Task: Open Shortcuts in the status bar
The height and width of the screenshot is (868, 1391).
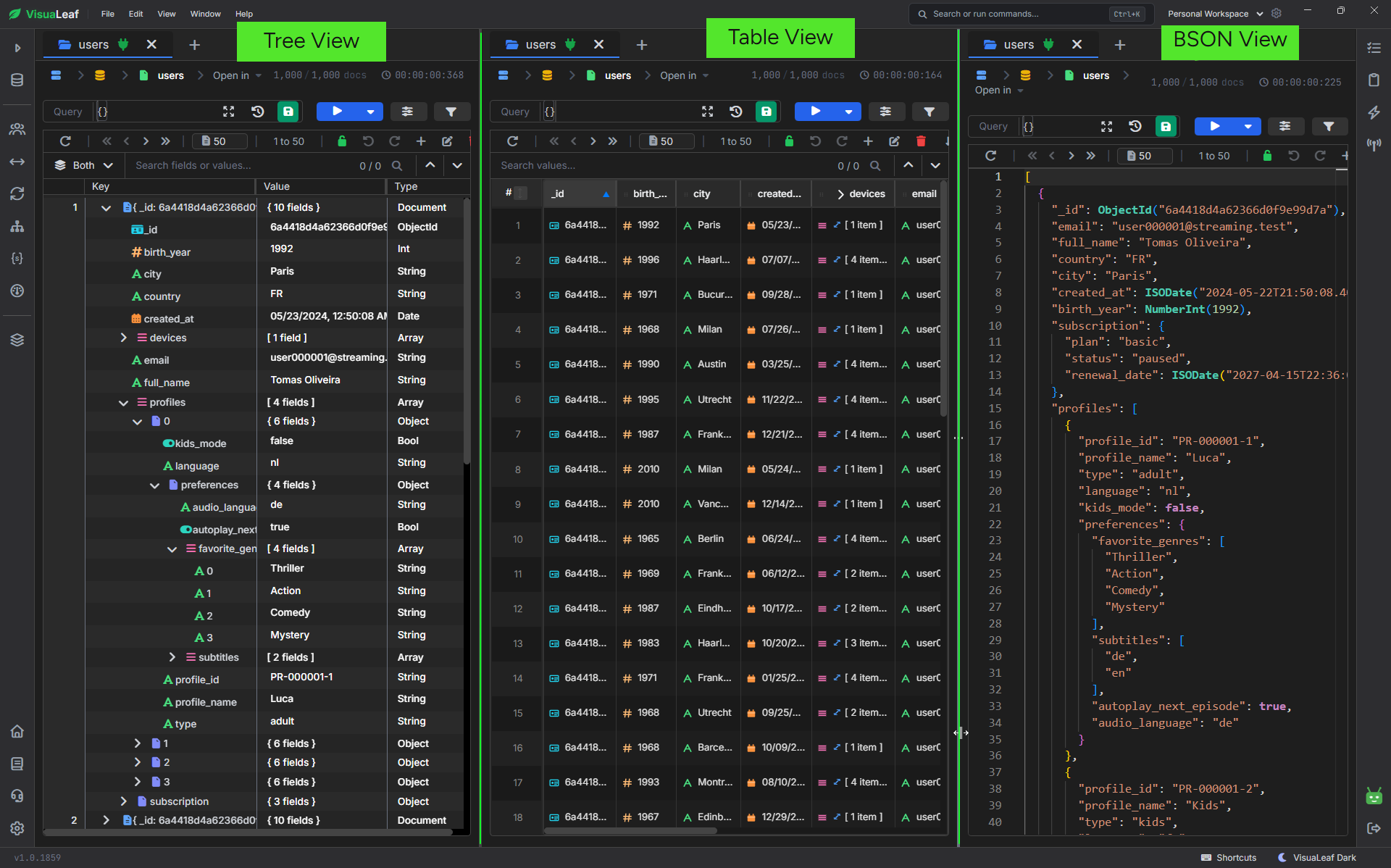Action: click(1229, 857)
